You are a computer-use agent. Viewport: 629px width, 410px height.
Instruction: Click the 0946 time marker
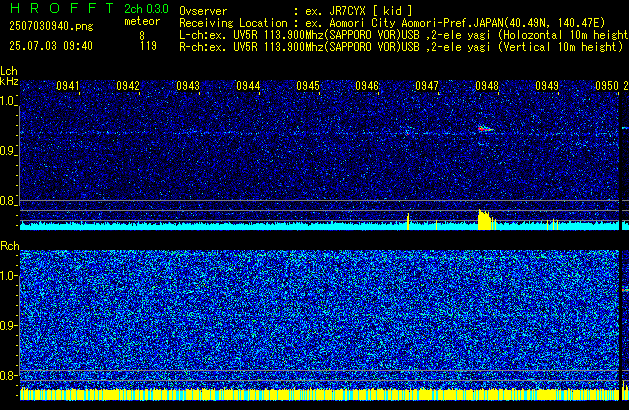[x=367, y=86]
